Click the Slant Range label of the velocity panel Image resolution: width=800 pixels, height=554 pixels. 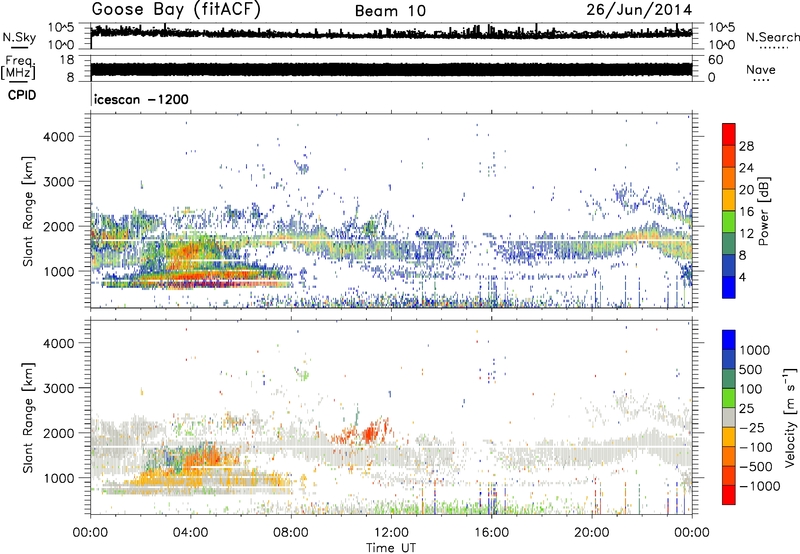(x=28, y=417)
